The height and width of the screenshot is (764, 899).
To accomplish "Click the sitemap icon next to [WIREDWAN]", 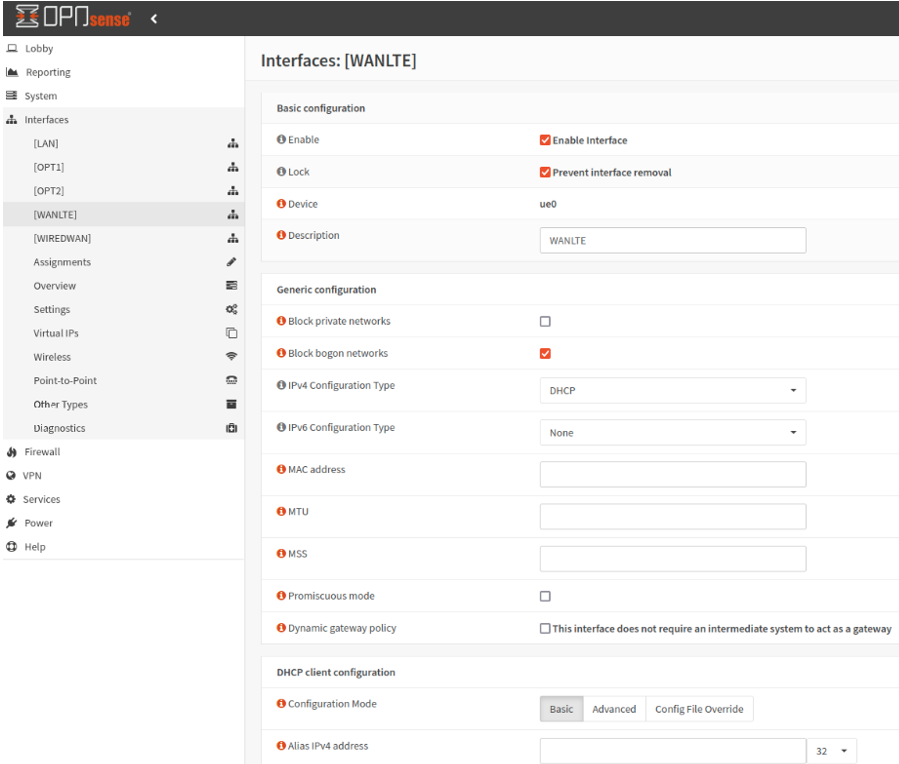I will tap(232, 238).
